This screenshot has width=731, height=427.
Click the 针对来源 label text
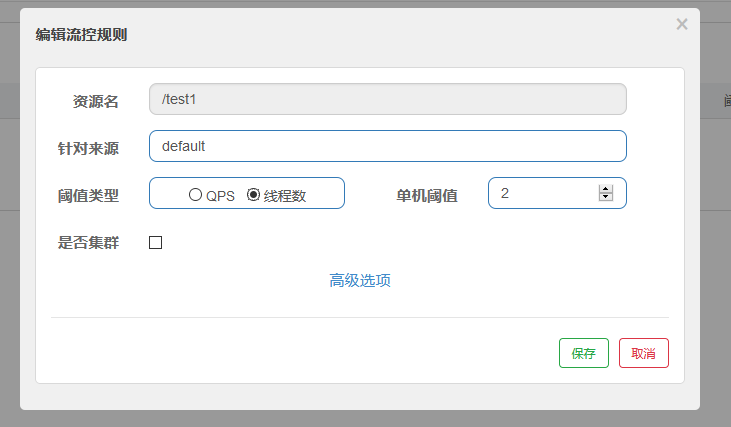(x=88, y=148)
